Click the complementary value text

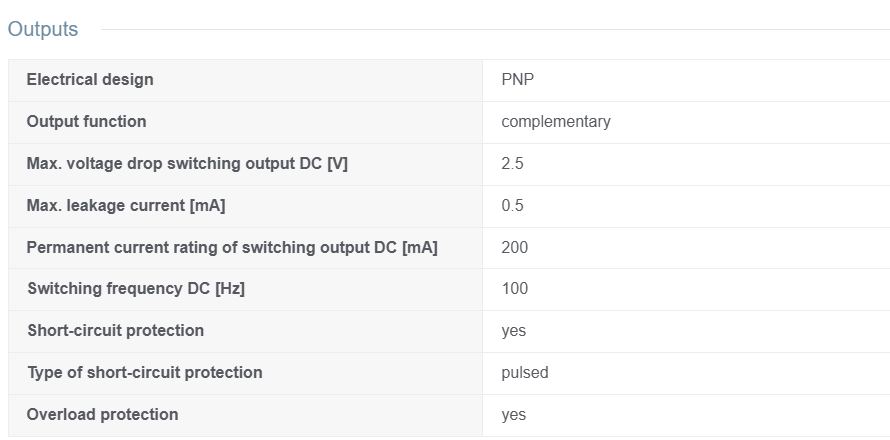(556, 121)
